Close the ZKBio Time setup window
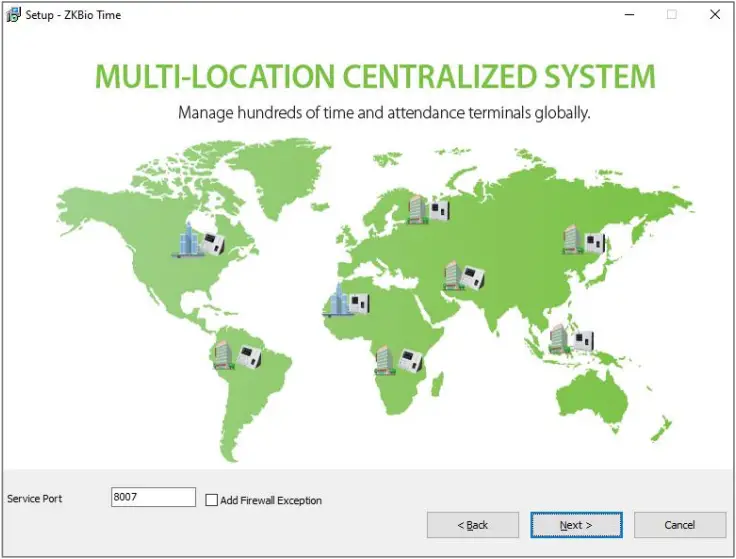736x559 pixels. click(714, 15)
